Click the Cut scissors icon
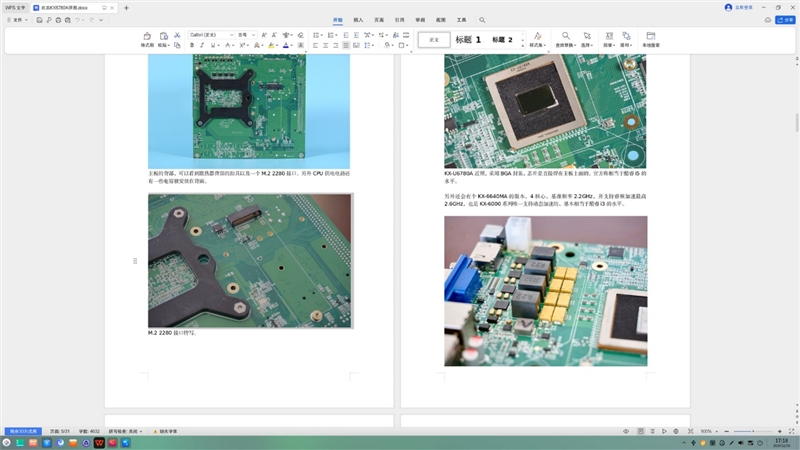The image size is (800, 450). point(177,34)
